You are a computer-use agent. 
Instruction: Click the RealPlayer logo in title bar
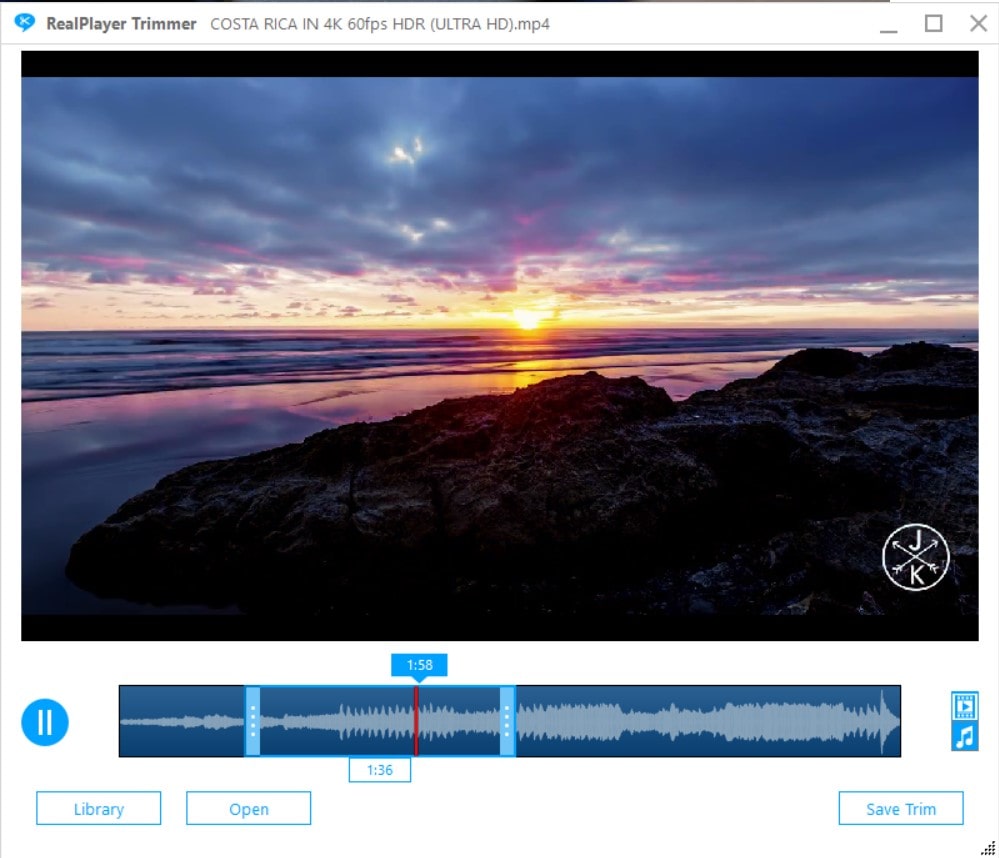25,23
